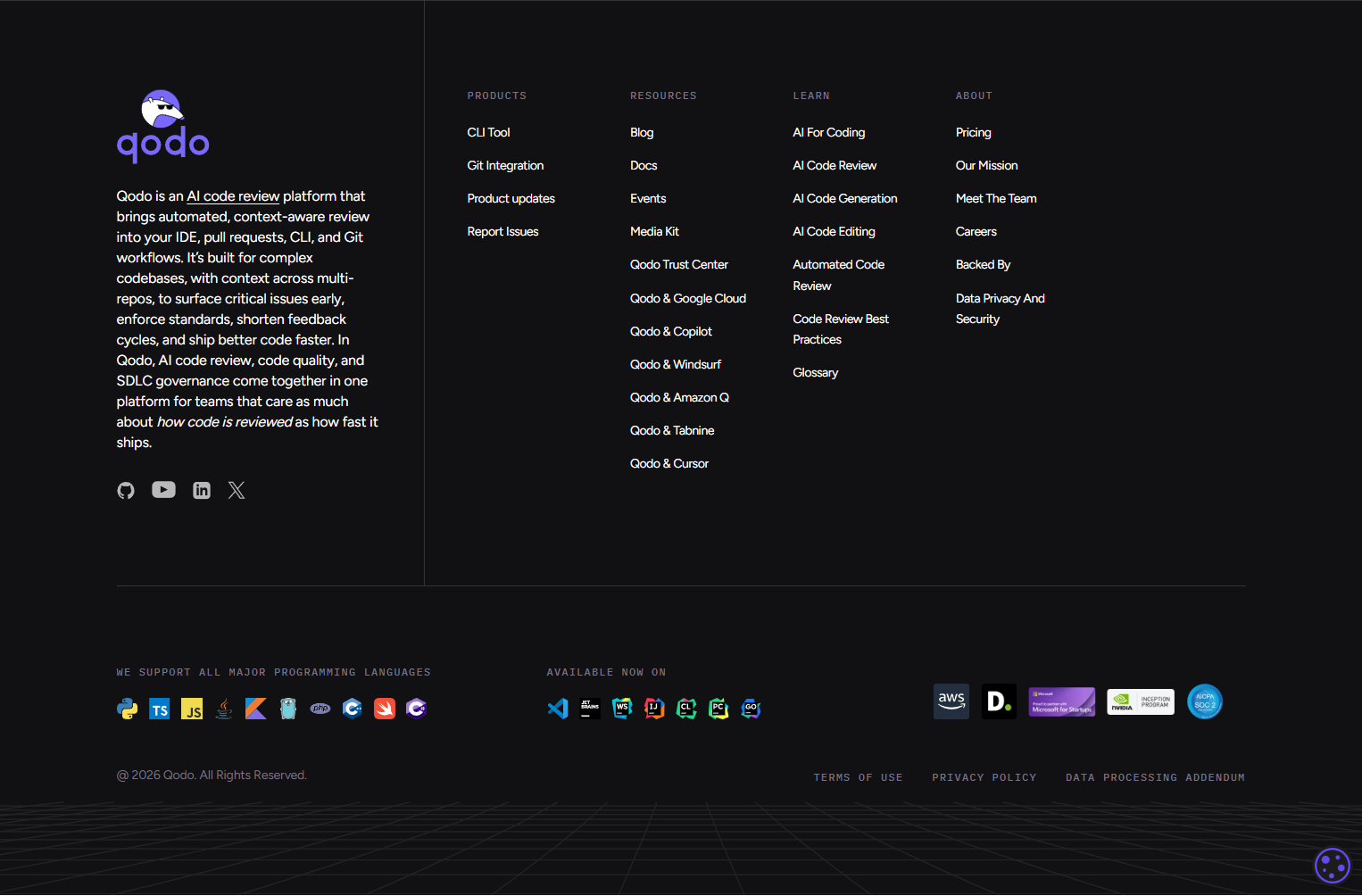
Task: Go to Product updates
Action: coord(511,198)
